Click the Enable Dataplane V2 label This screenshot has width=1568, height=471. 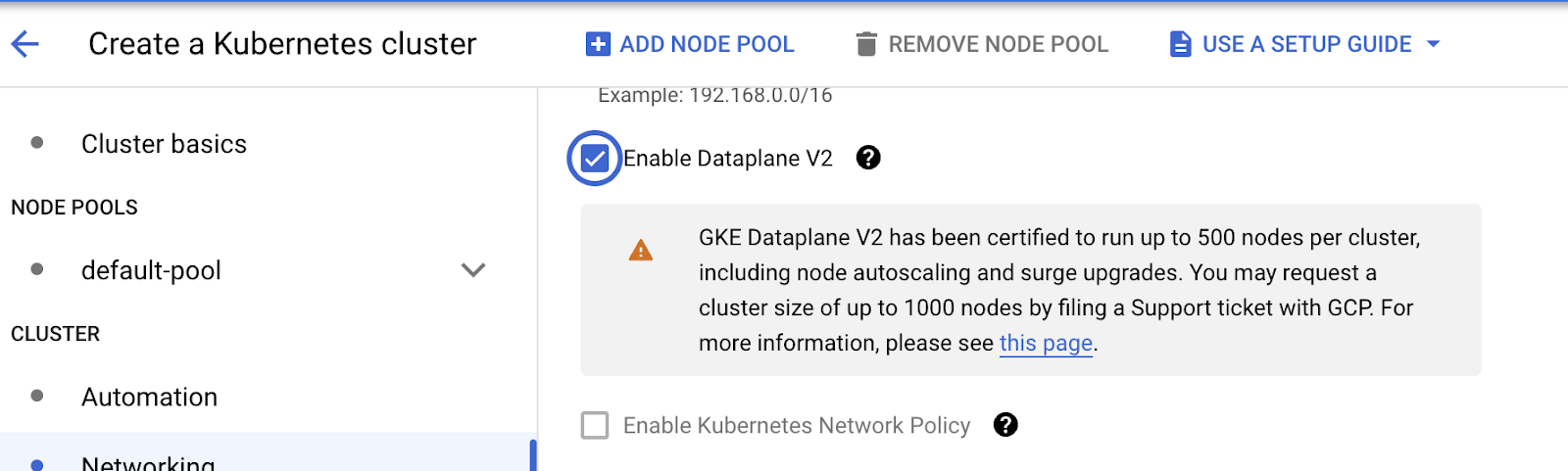(x=728, y=159)
